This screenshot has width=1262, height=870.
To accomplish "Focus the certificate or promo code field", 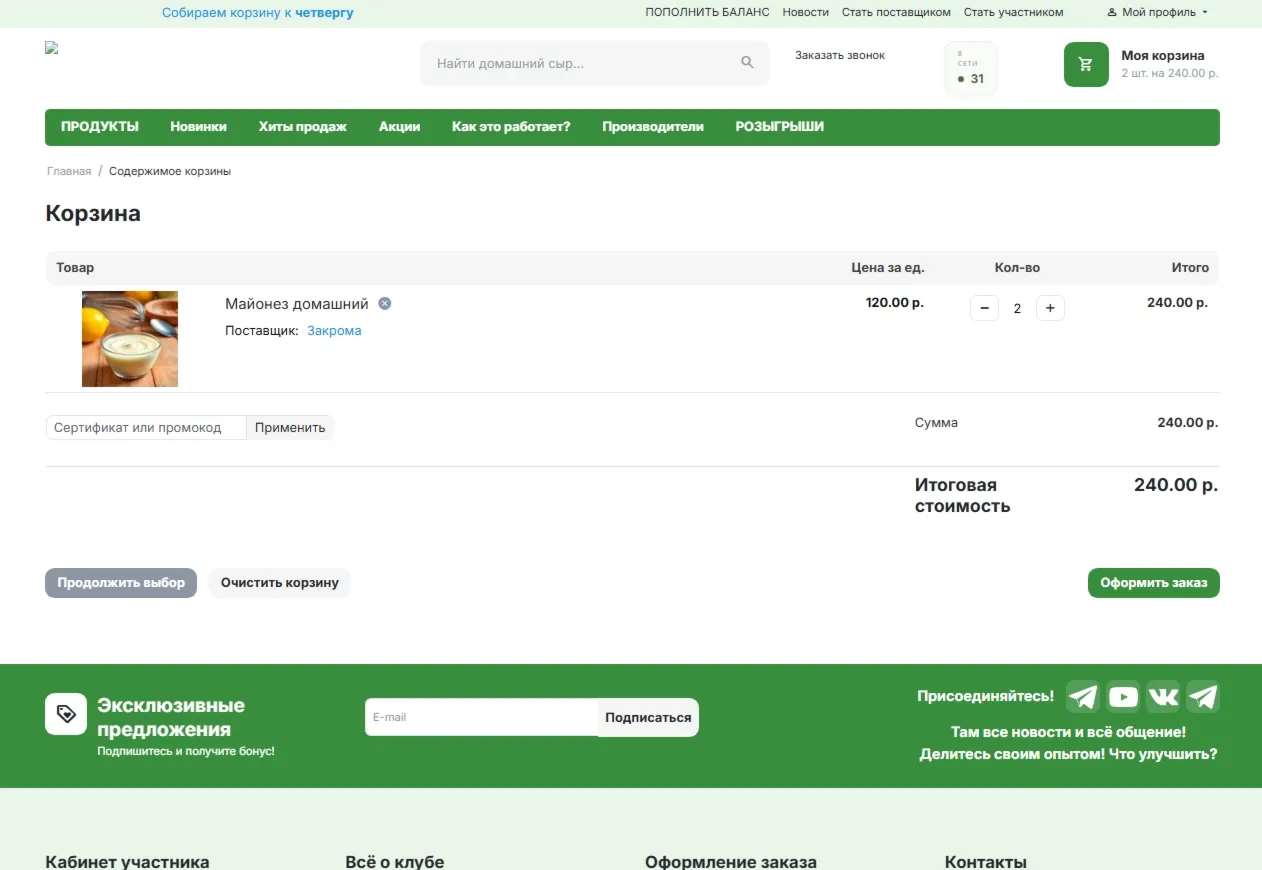I will coord(146,427).
